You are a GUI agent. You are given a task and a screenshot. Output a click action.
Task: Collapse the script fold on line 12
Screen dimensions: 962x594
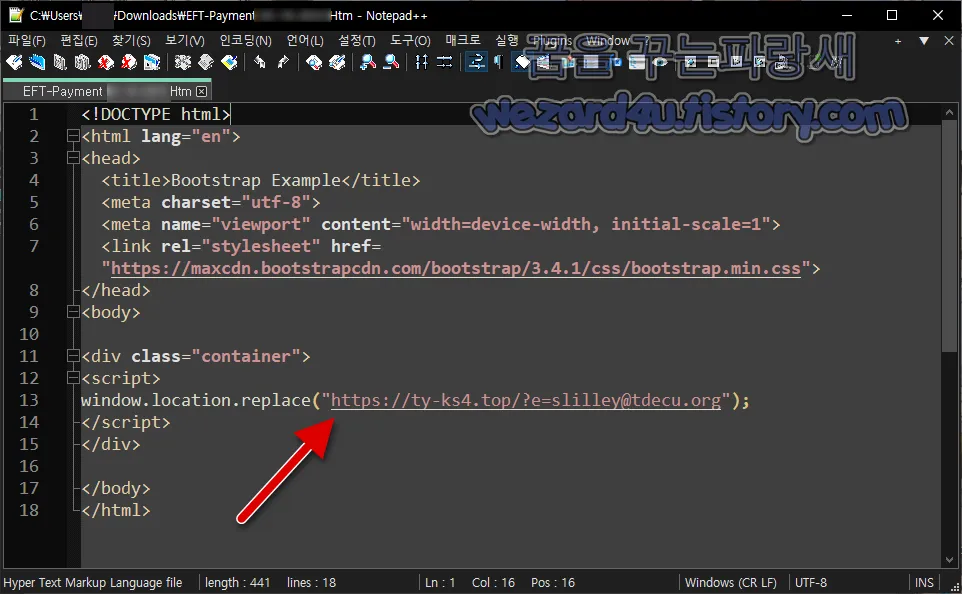(x=73, y=379)
